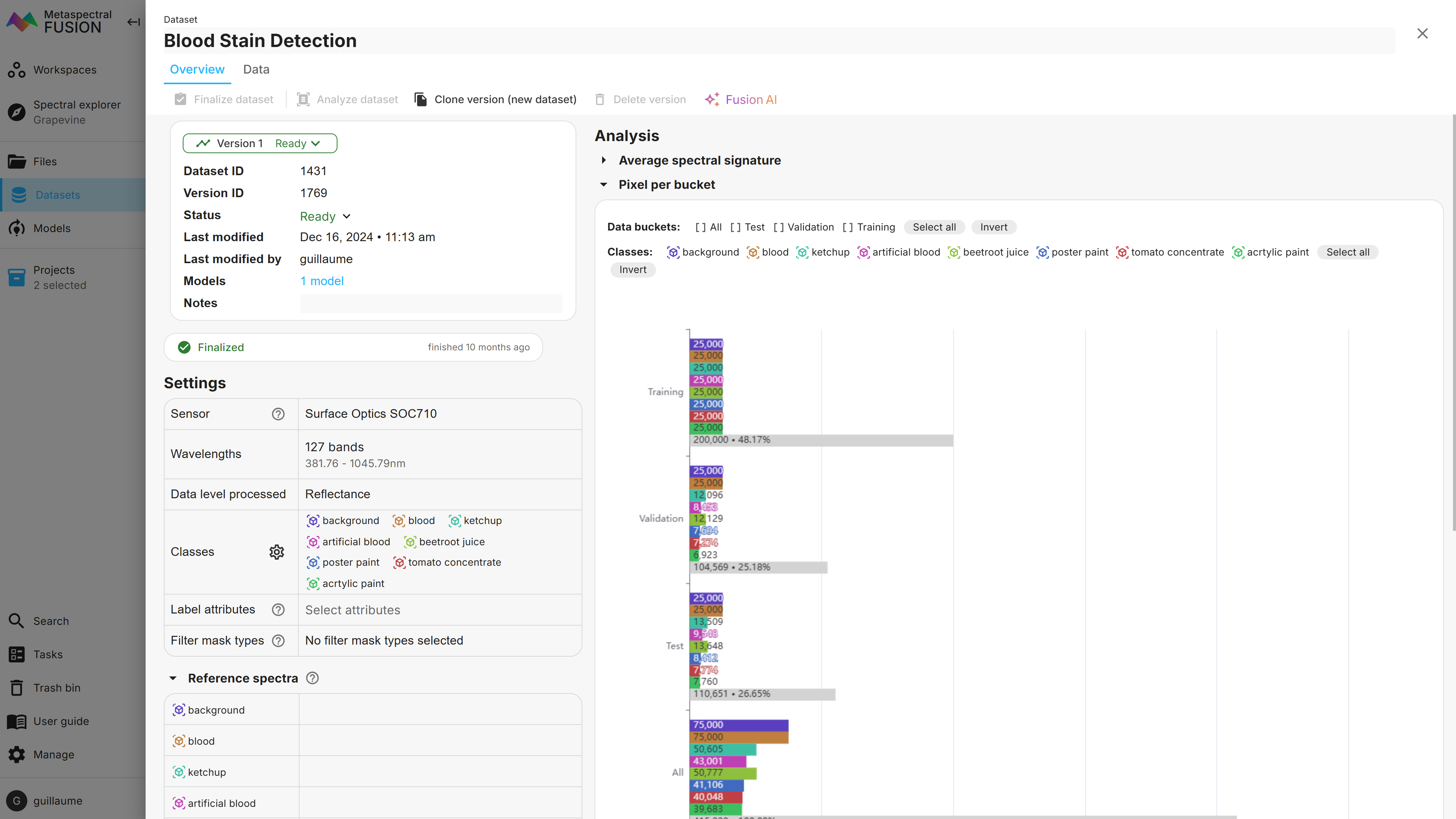
Task: Toggle the Test data bucket checkbox
Action: tap(735, 227)
